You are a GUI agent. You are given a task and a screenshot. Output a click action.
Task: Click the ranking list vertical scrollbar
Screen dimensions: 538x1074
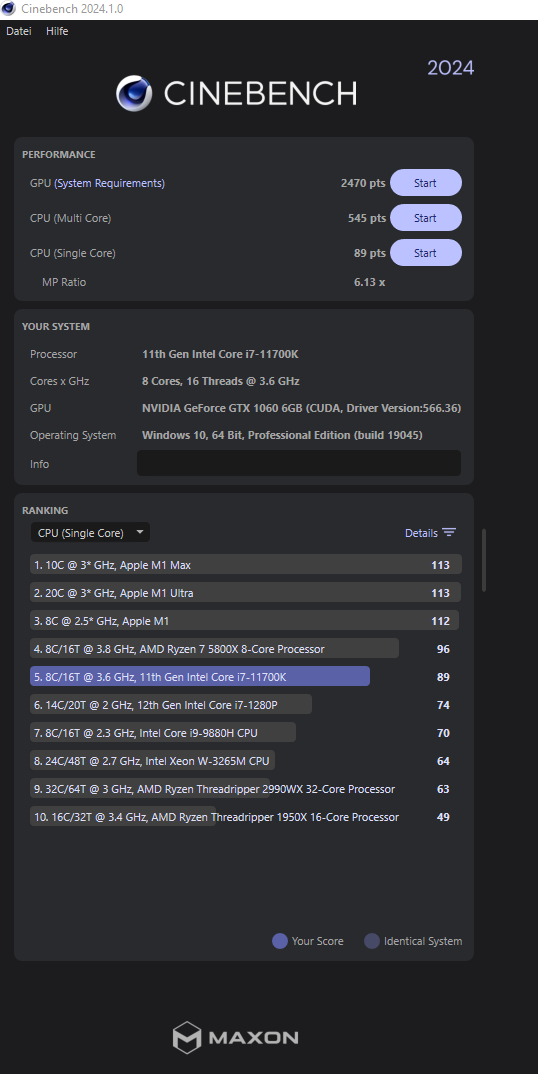(x=484, y=560)
